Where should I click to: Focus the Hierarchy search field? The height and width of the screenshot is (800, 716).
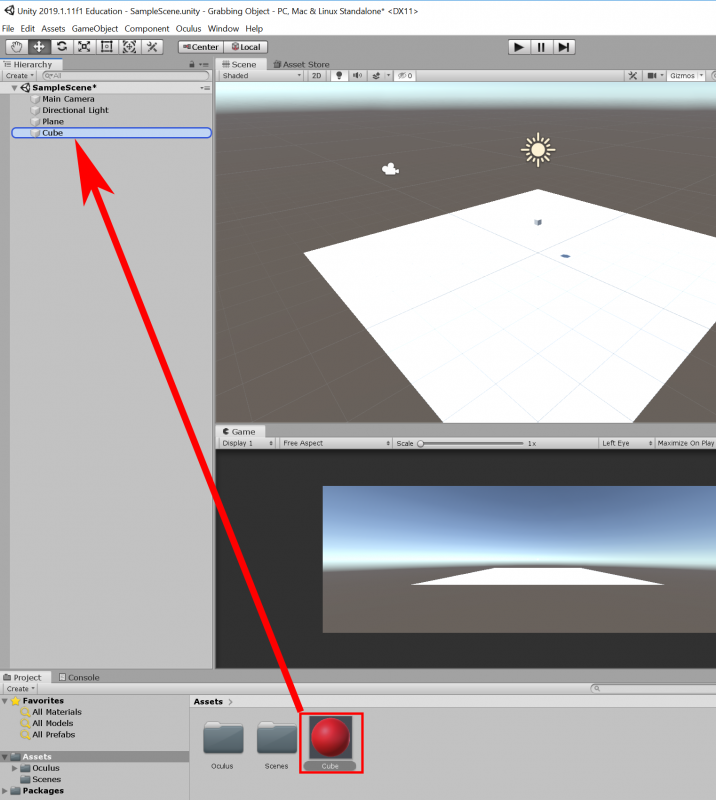(126, 76)
